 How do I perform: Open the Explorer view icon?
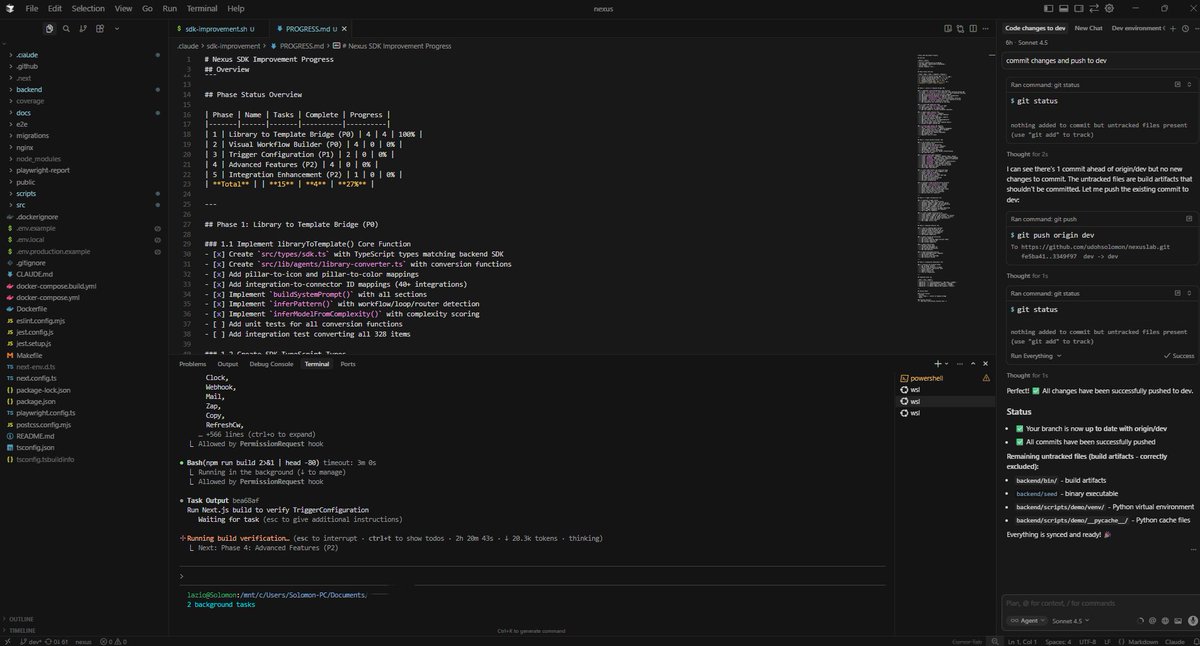click(x=50, y=28)
